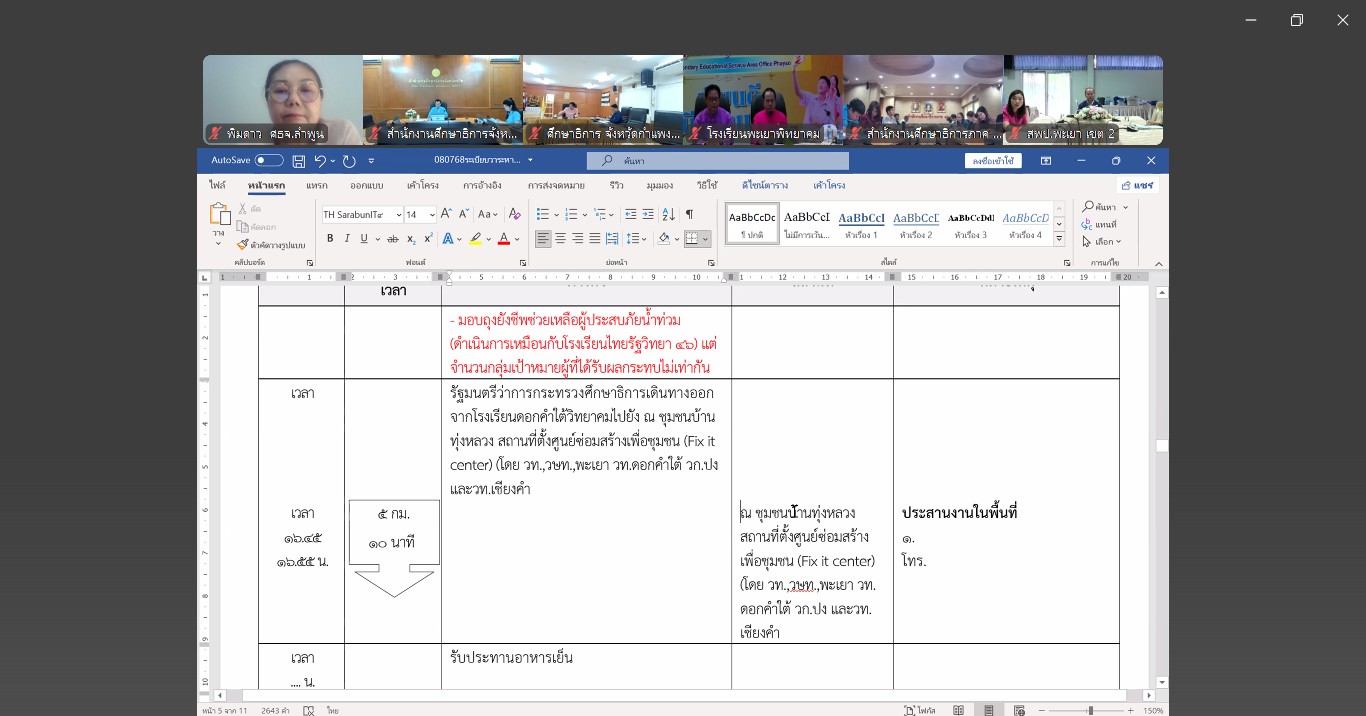This screenshot has height=716, width=1366.
Task: Click the แชร์ (Share) button
Action: pos(1138,186)
